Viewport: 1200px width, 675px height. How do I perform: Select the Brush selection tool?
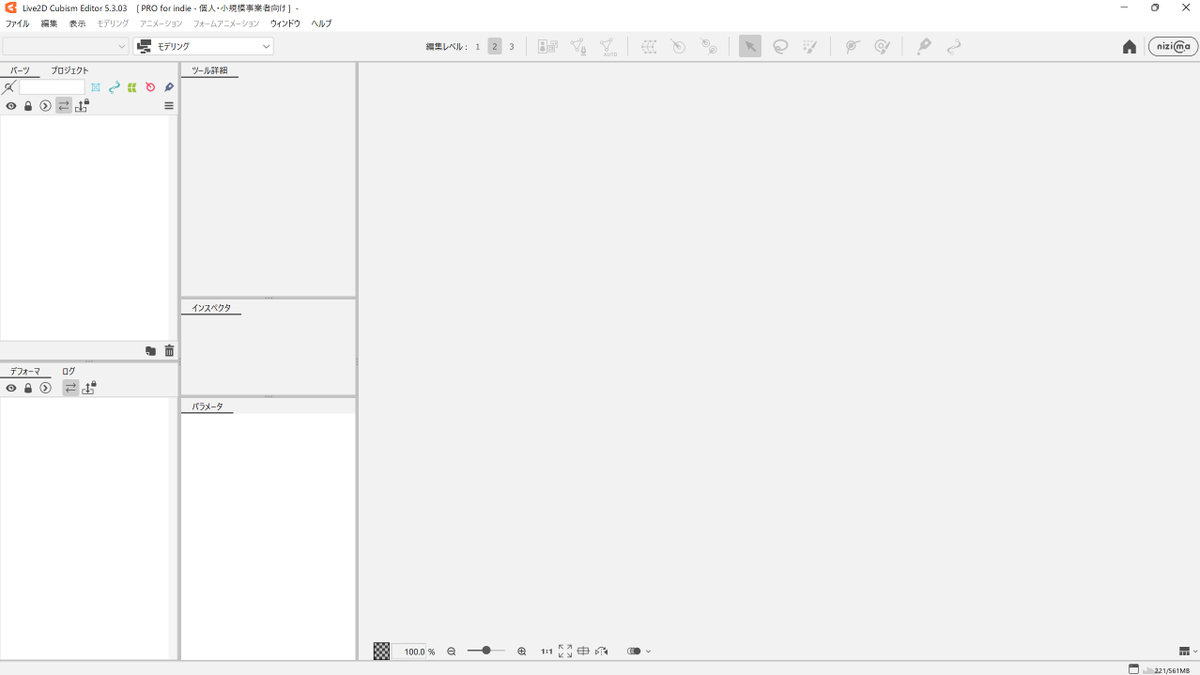tap(810, 46)
